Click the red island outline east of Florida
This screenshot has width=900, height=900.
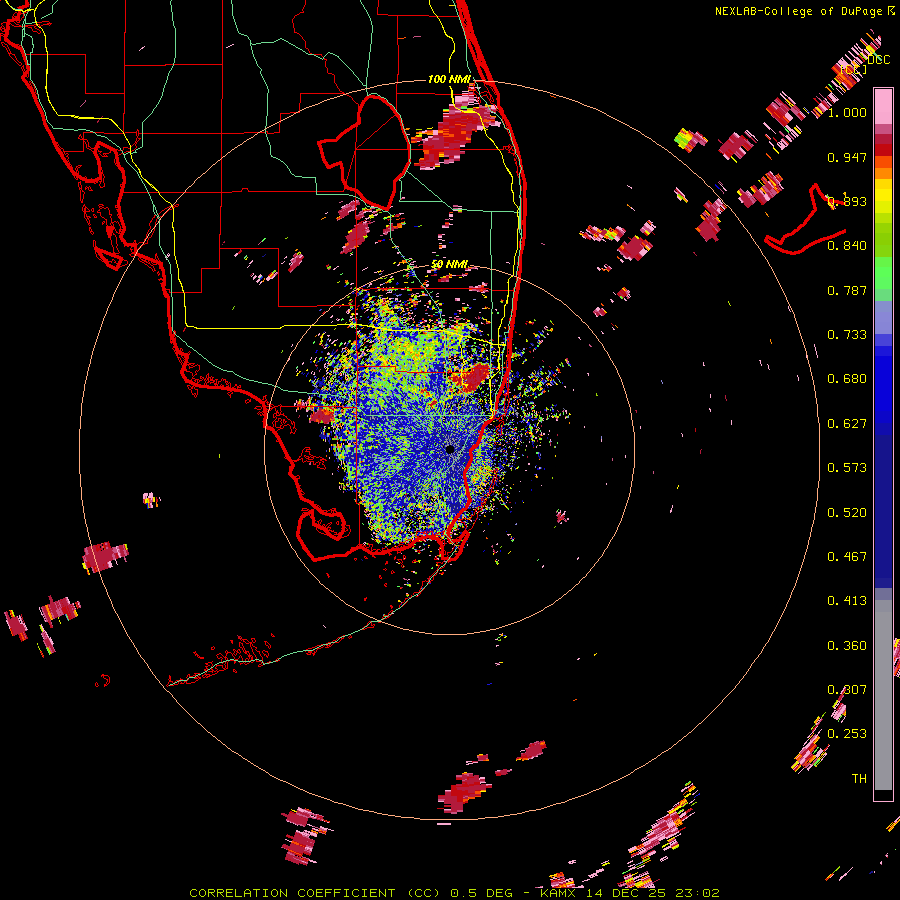click(805, 221)
